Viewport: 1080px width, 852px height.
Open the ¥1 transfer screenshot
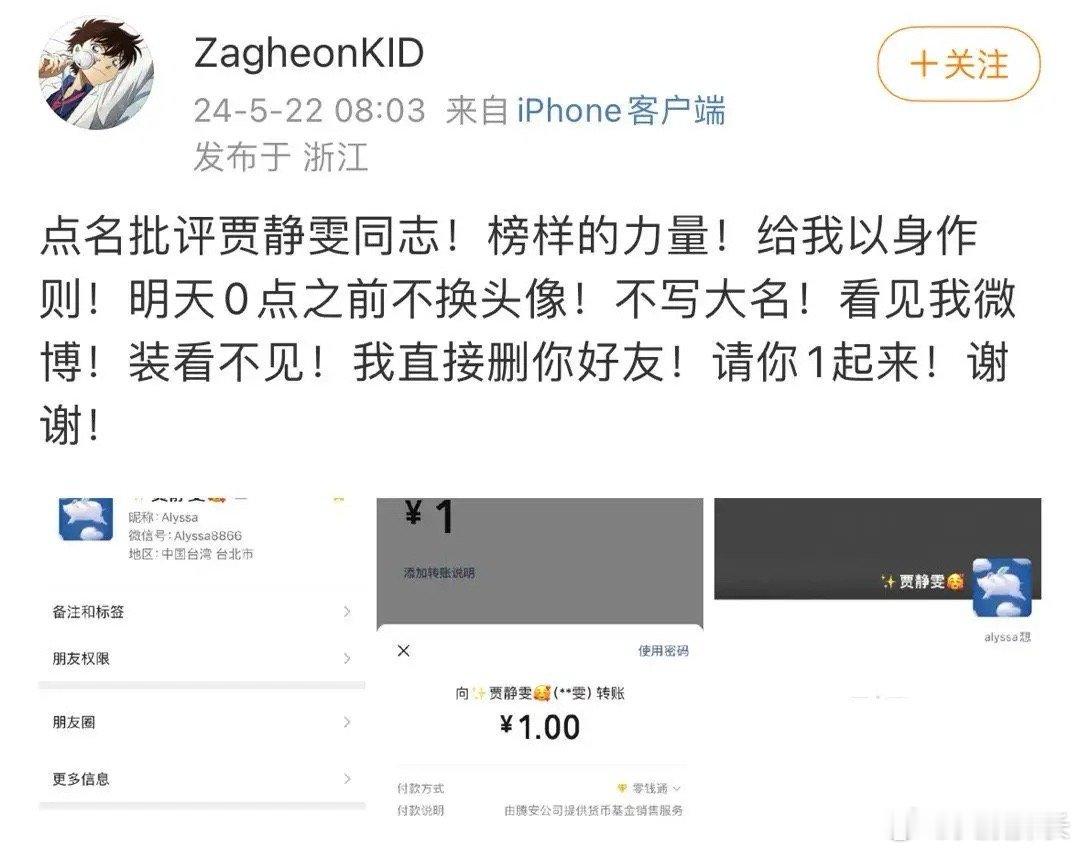point(540,659)
